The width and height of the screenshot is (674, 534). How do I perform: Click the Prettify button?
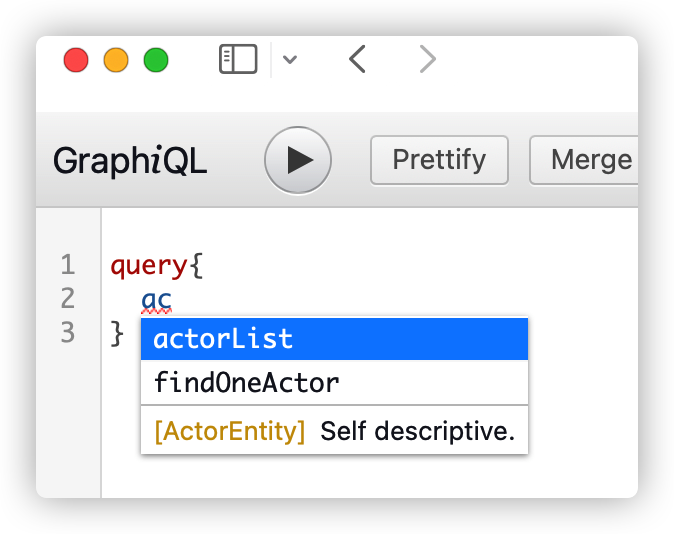[x=439, y=160]
